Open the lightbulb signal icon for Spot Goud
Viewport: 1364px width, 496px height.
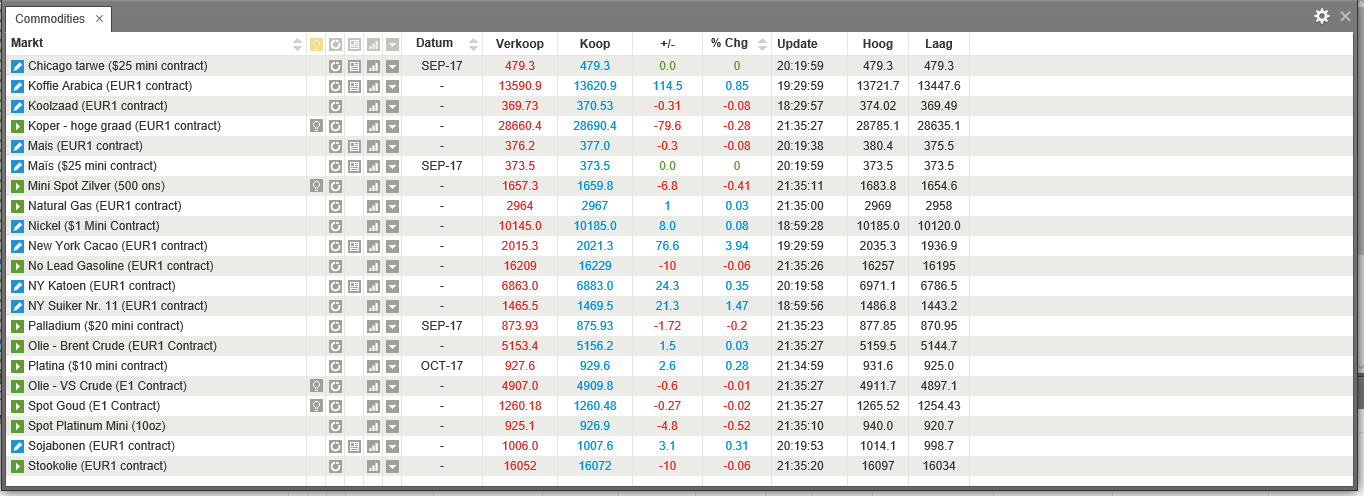[316, 406]
